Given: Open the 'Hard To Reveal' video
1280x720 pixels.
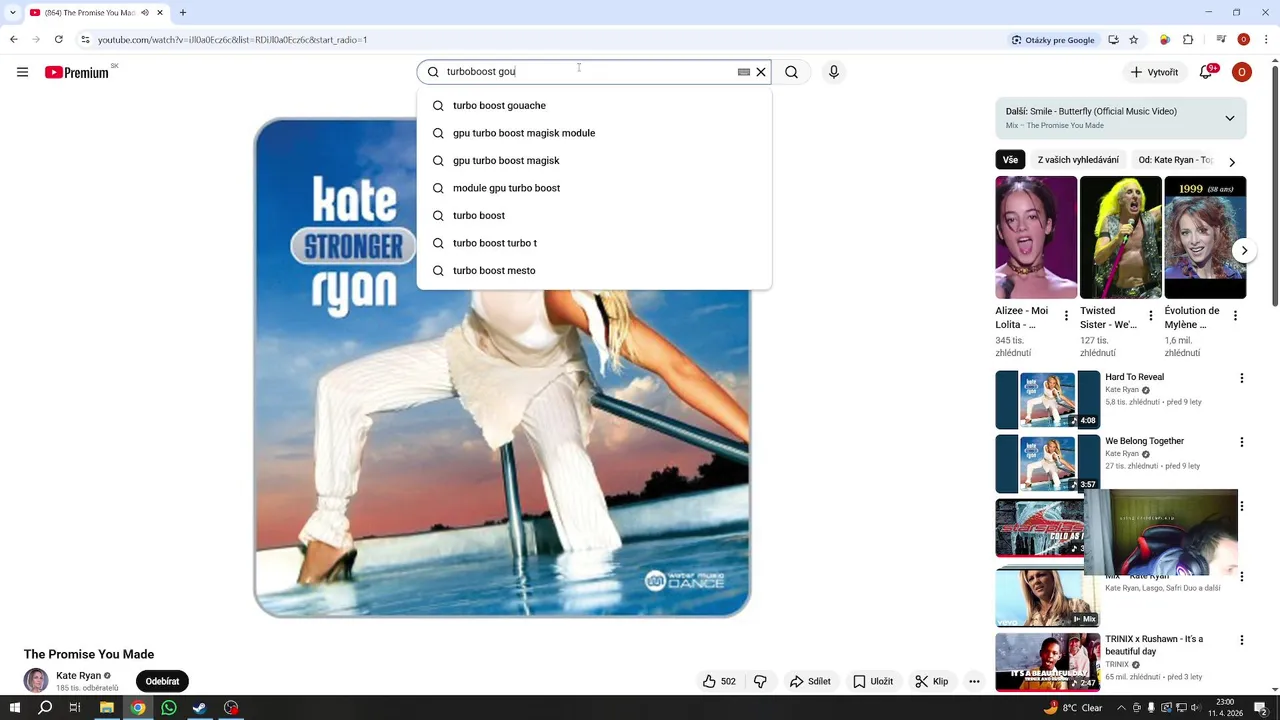Looking at the screenshot, I should [1048, 399].
